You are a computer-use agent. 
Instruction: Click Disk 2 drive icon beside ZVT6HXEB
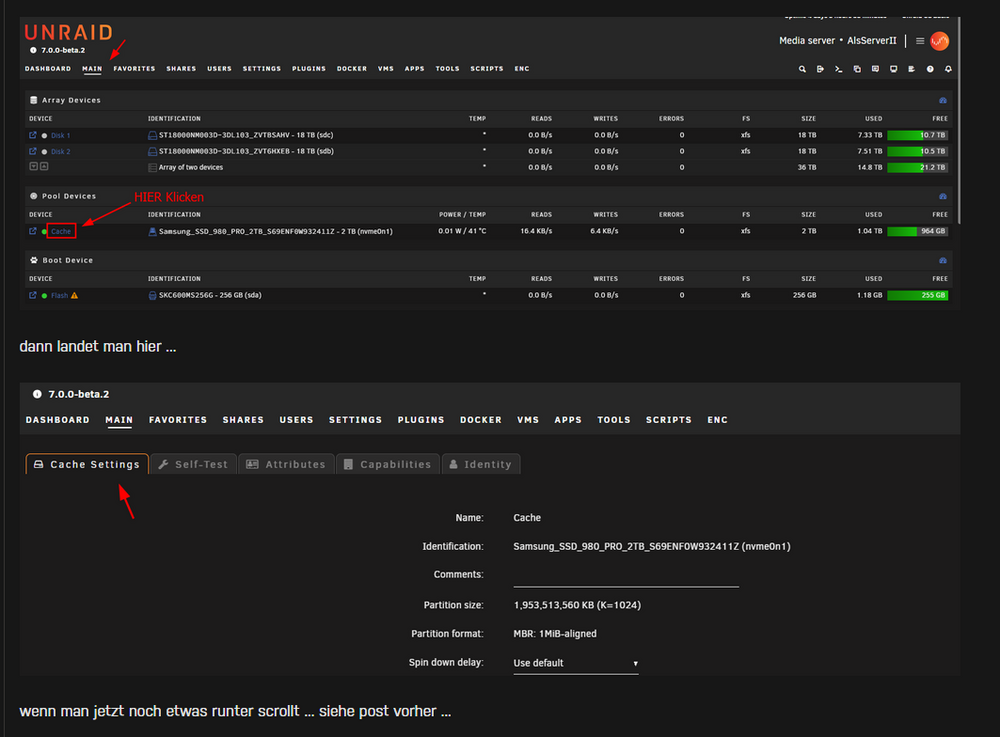click(152, 151)
